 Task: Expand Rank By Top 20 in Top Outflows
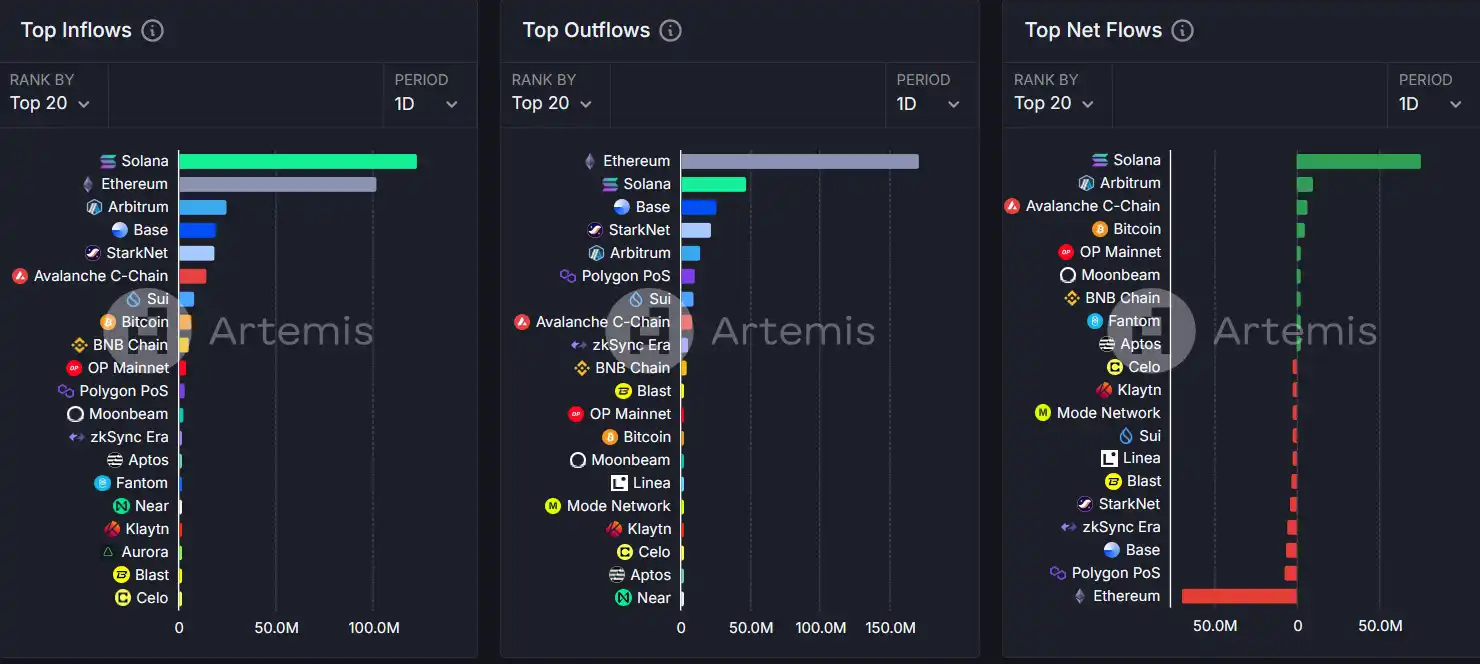coord(552,103)
